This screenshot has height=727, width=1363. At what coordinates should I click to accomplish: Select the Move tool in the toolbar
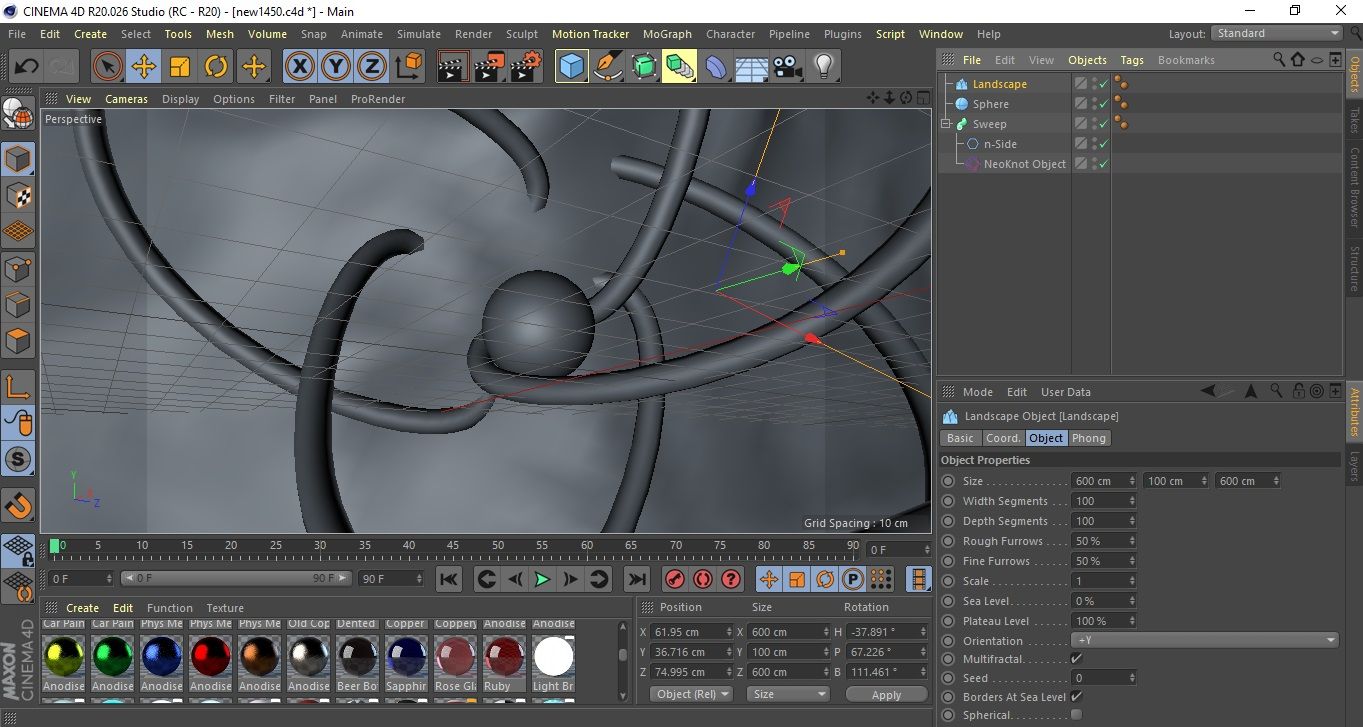pos(144,67)
